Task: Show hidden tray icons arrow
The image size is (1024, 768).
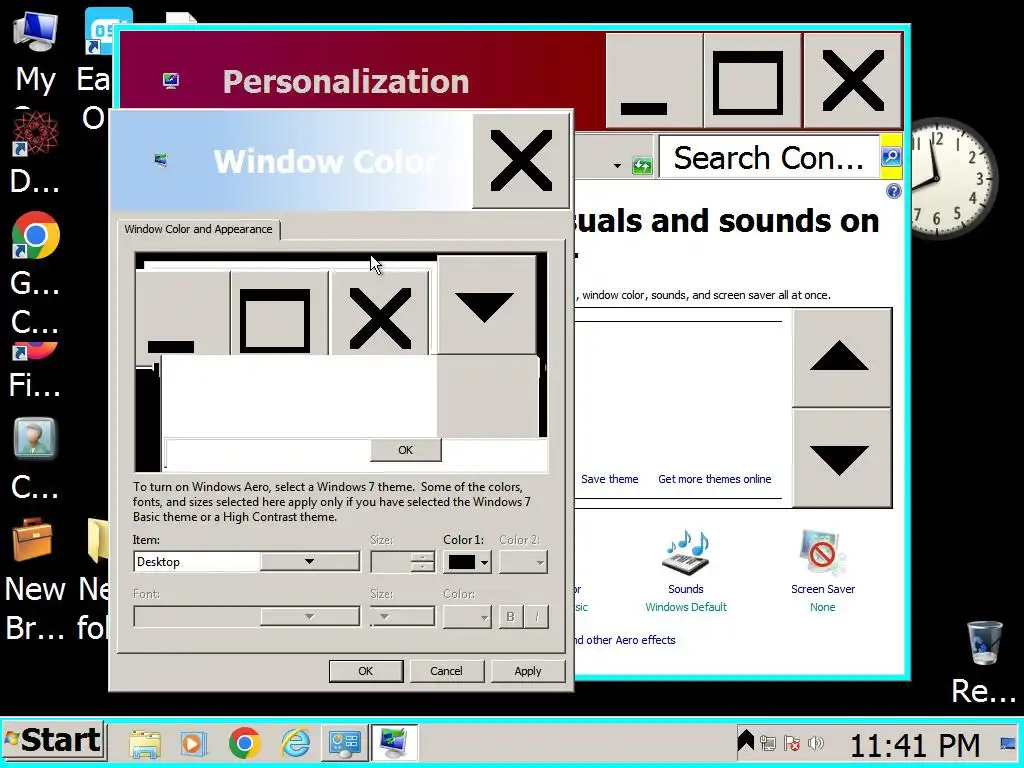Action: pos(746,741)
